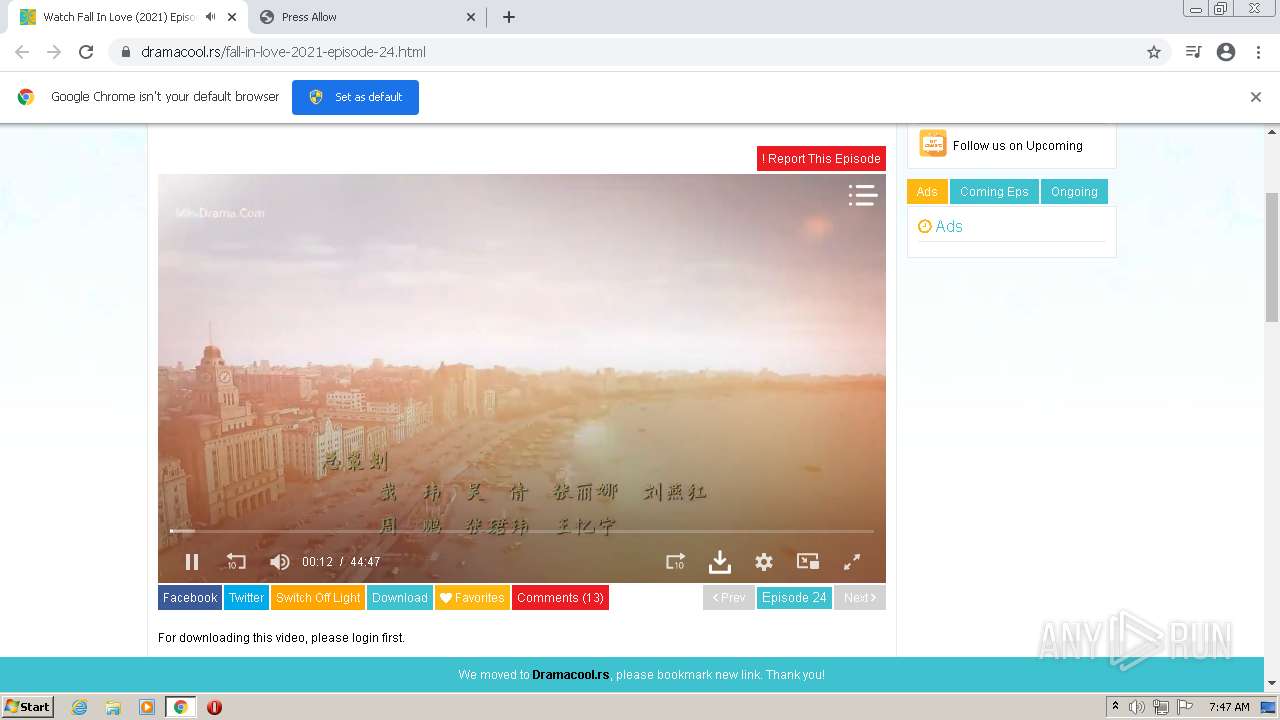Set Chrome as default browser
Viewport: 1280px width, 720px height.
tap(355, 97)
